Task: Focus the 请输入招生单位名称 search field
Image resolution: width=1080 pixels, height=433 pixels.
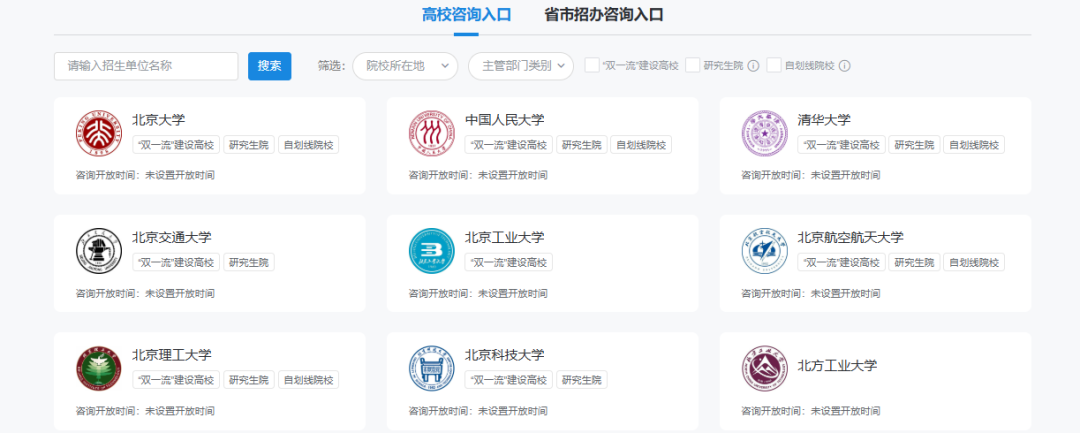Action: pyautogui.click(x=146, y=66)
